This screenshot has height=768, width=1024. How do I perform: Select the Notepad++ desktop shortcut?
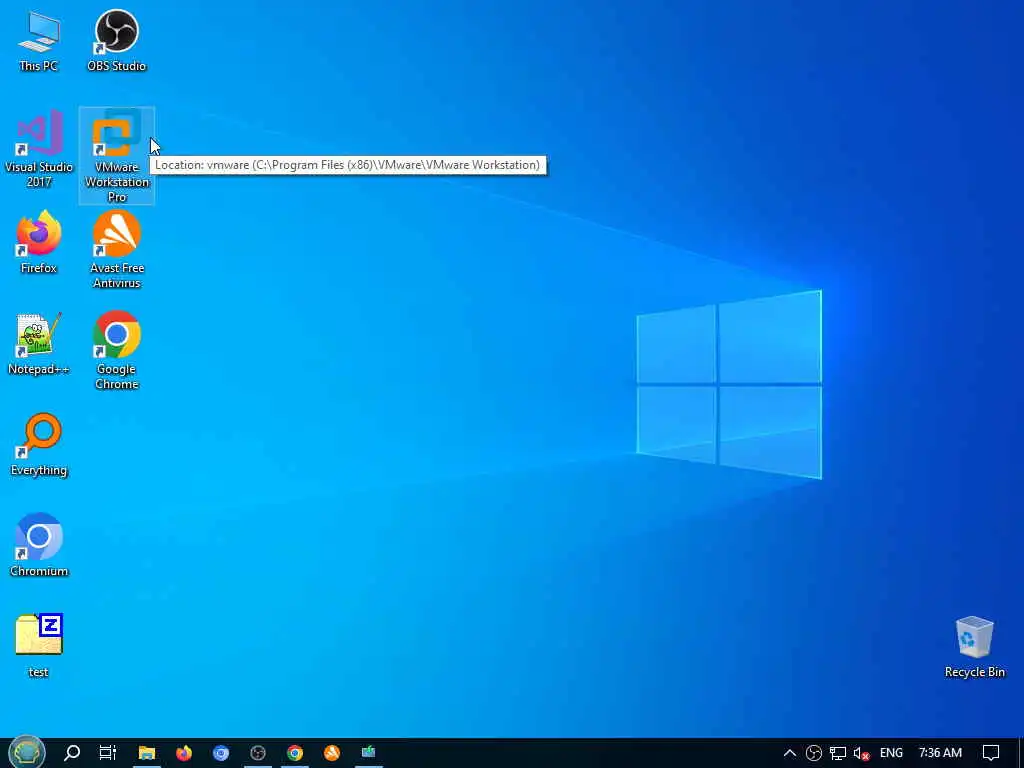(39, 344)
